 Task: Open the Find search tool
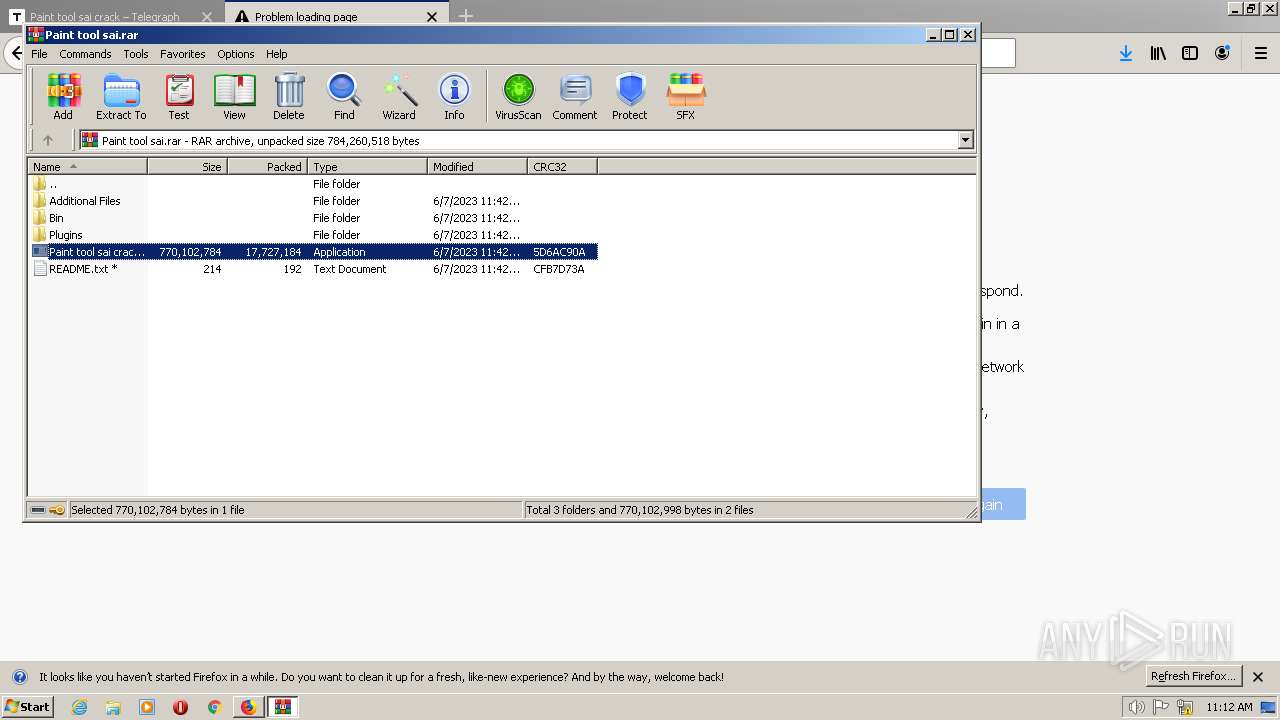344,97
